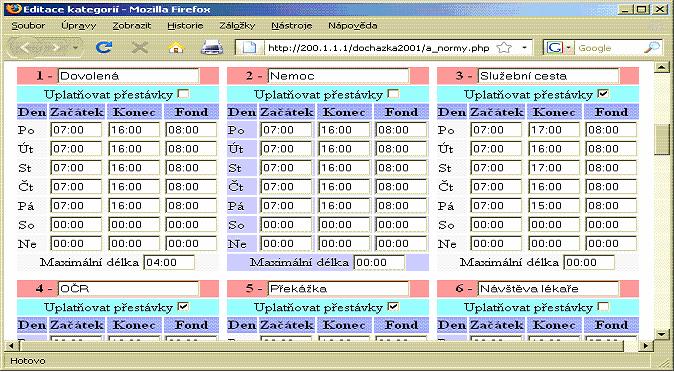Image resolution: width=674 pixels, height=372 pixels.
Task: Click Nemoc Tuesday Fond field
Action: click(x=401, y=149)
